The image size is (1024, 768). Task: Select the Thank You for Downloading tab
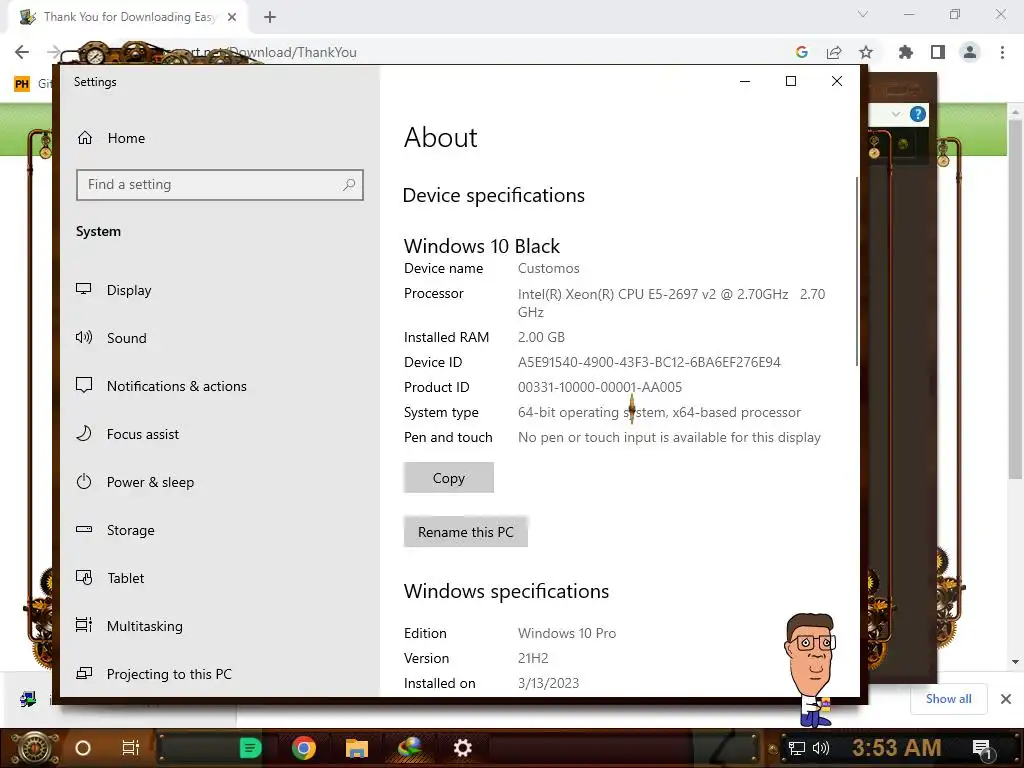tap(127, 17)
